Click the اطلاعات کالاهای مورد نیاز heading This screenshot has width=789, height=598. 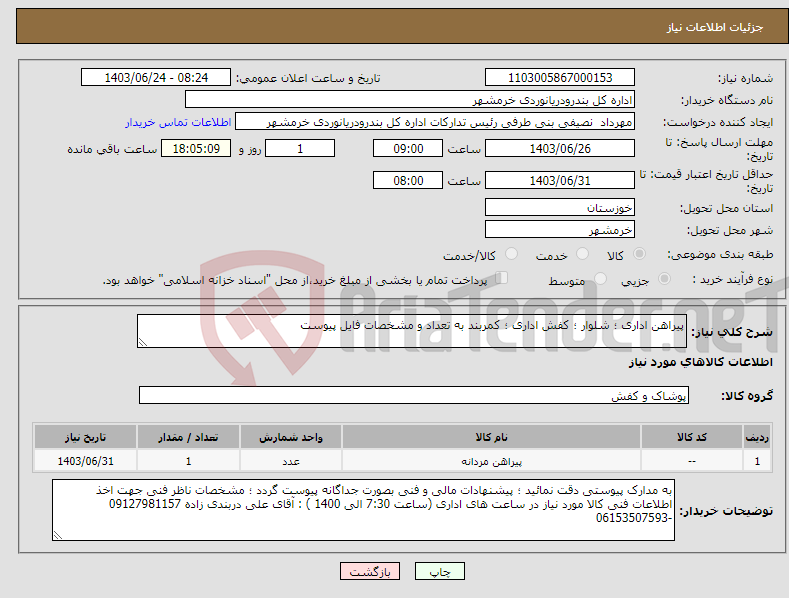[700, 362]
